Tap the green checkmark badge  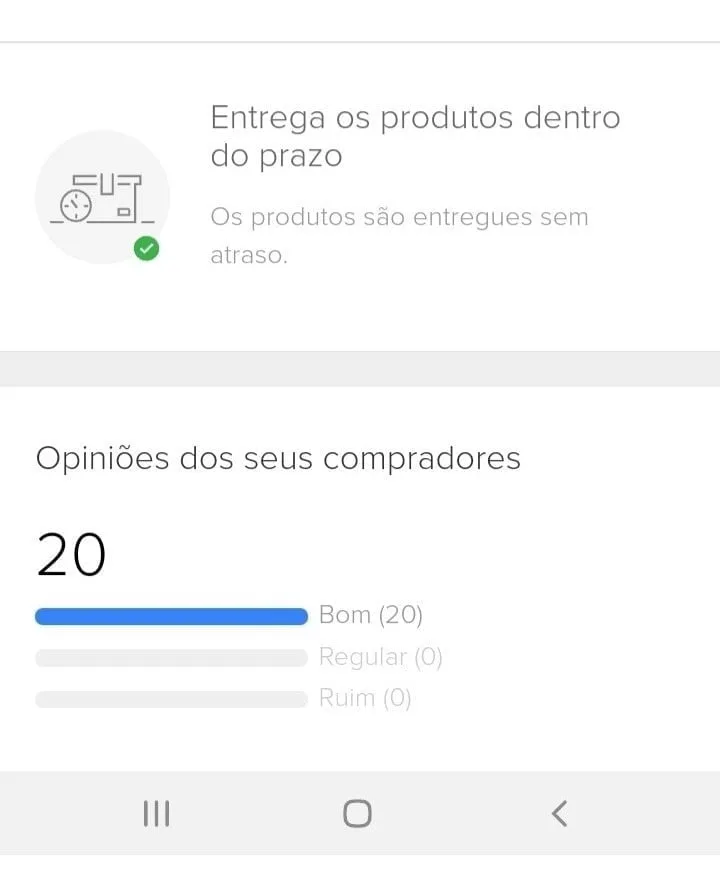146,249
